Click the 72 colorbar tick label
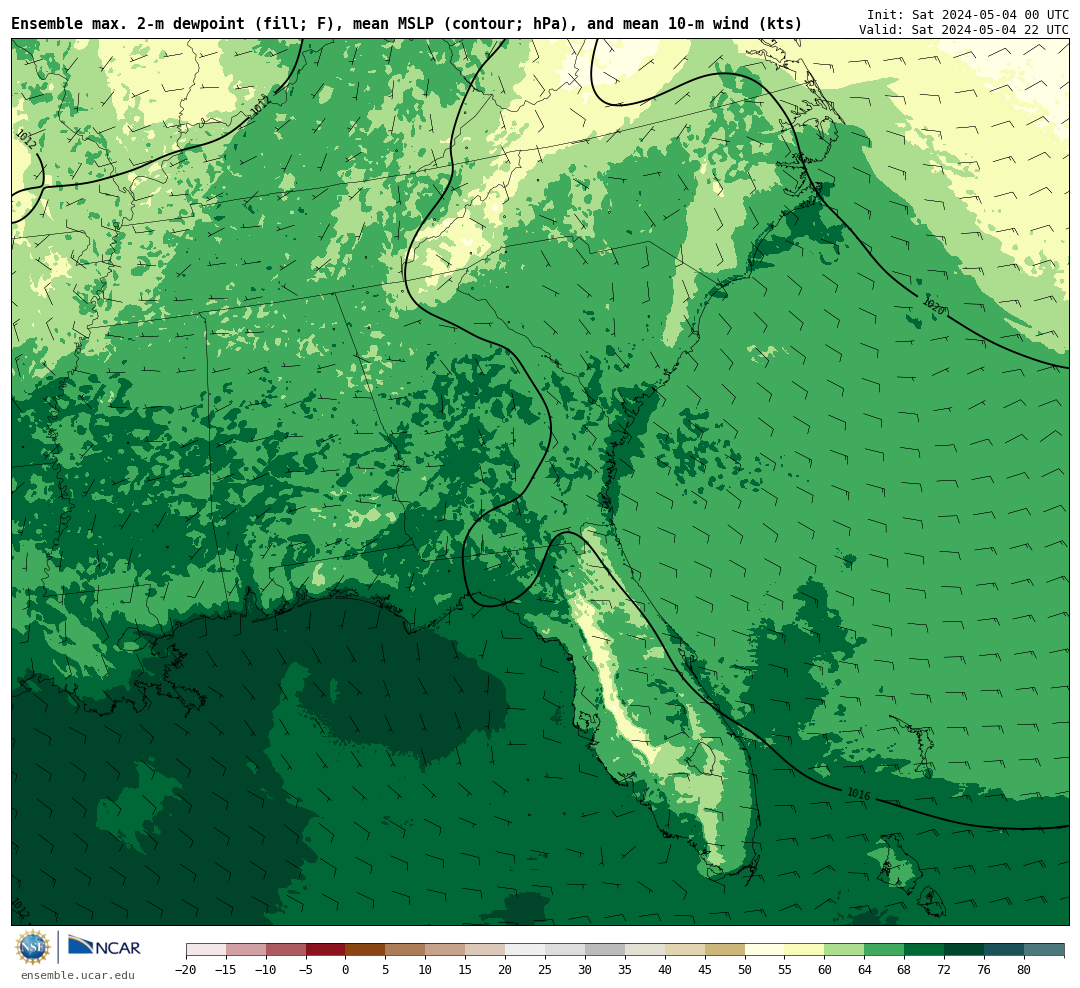The image size is (1080, 988). tap(945, 969)
